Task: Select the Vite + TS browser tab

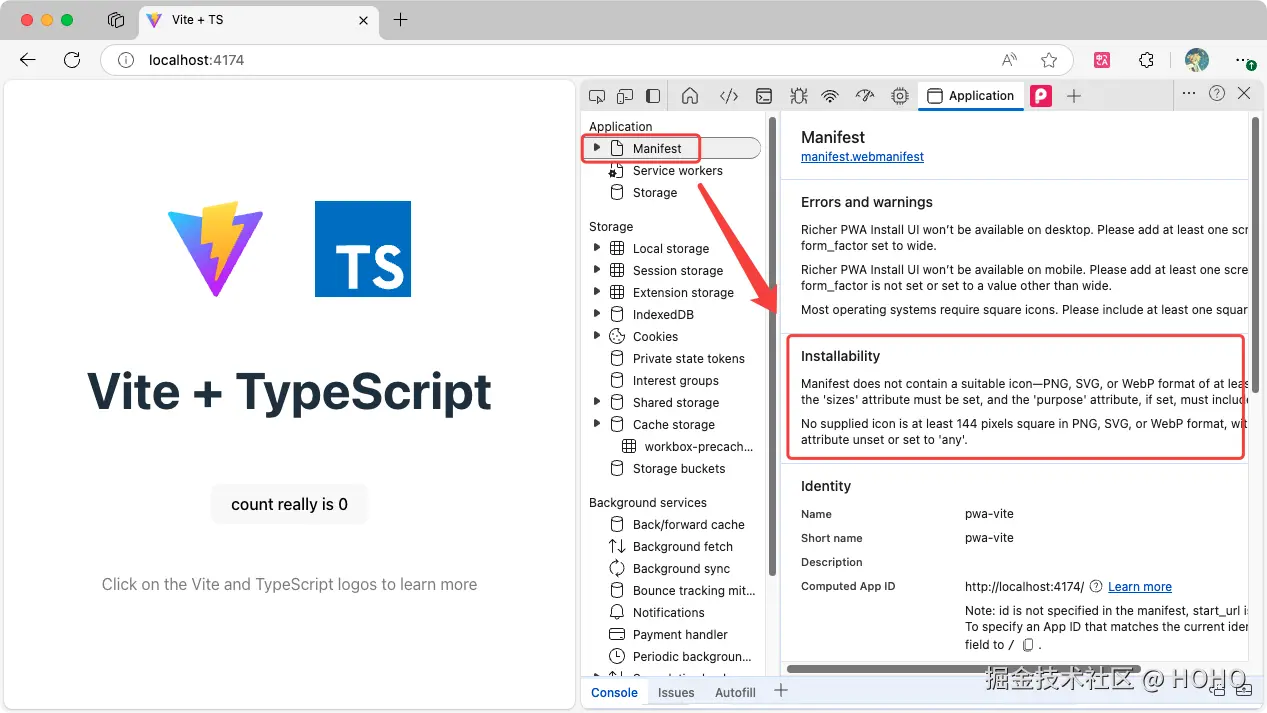Action: 258,20
